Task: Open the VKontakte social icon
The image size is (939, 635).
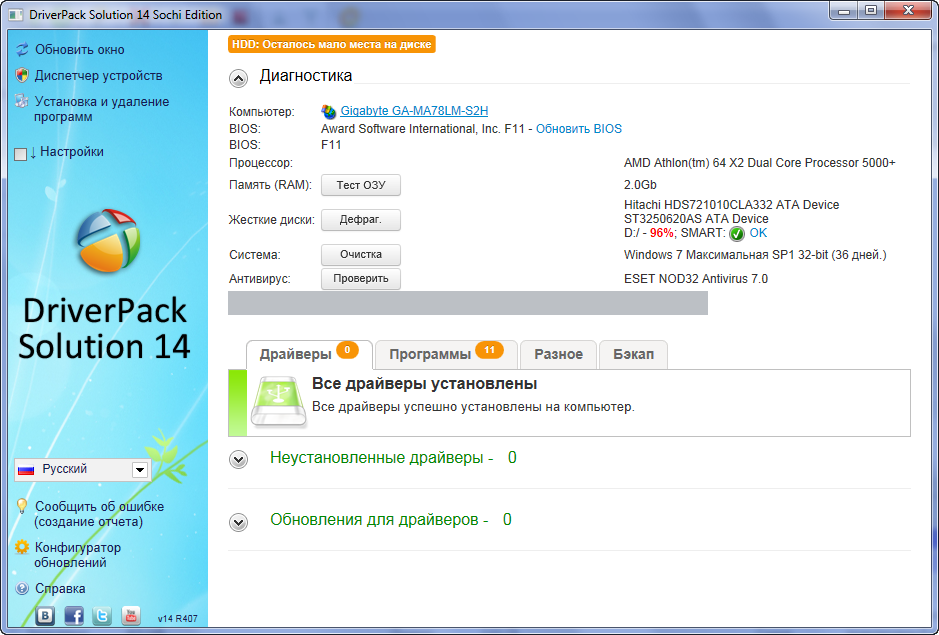Action: tap(45, 615)
